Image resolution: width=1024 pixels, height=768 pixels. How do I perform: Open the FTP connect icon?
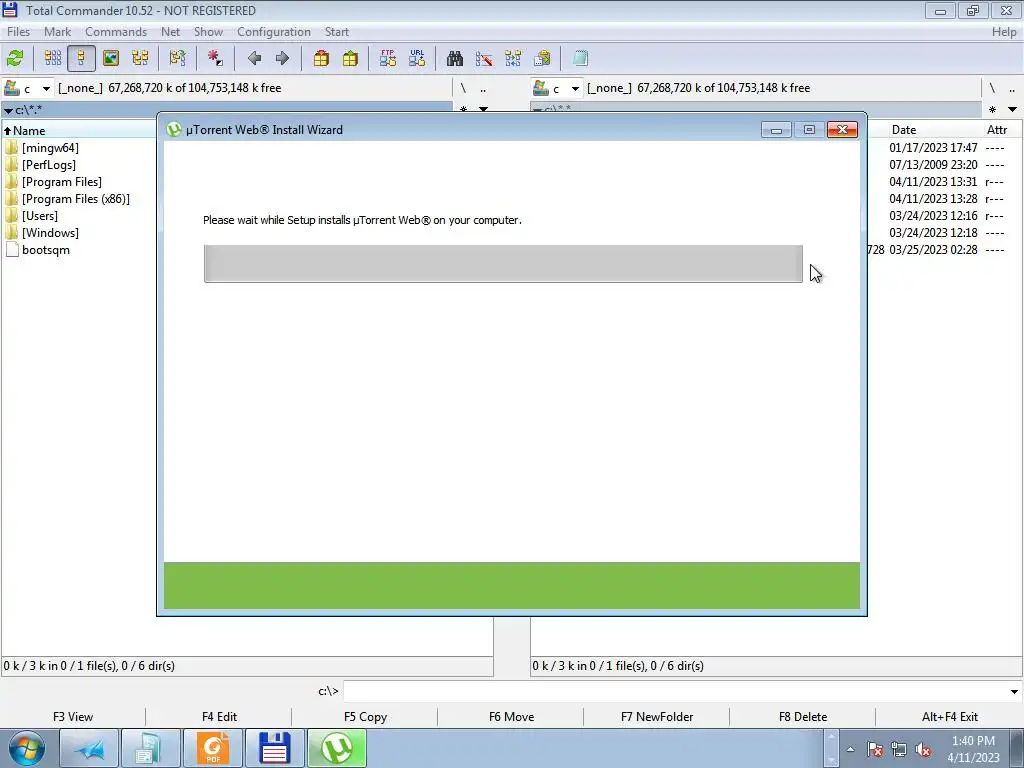[x=388, y=58]
